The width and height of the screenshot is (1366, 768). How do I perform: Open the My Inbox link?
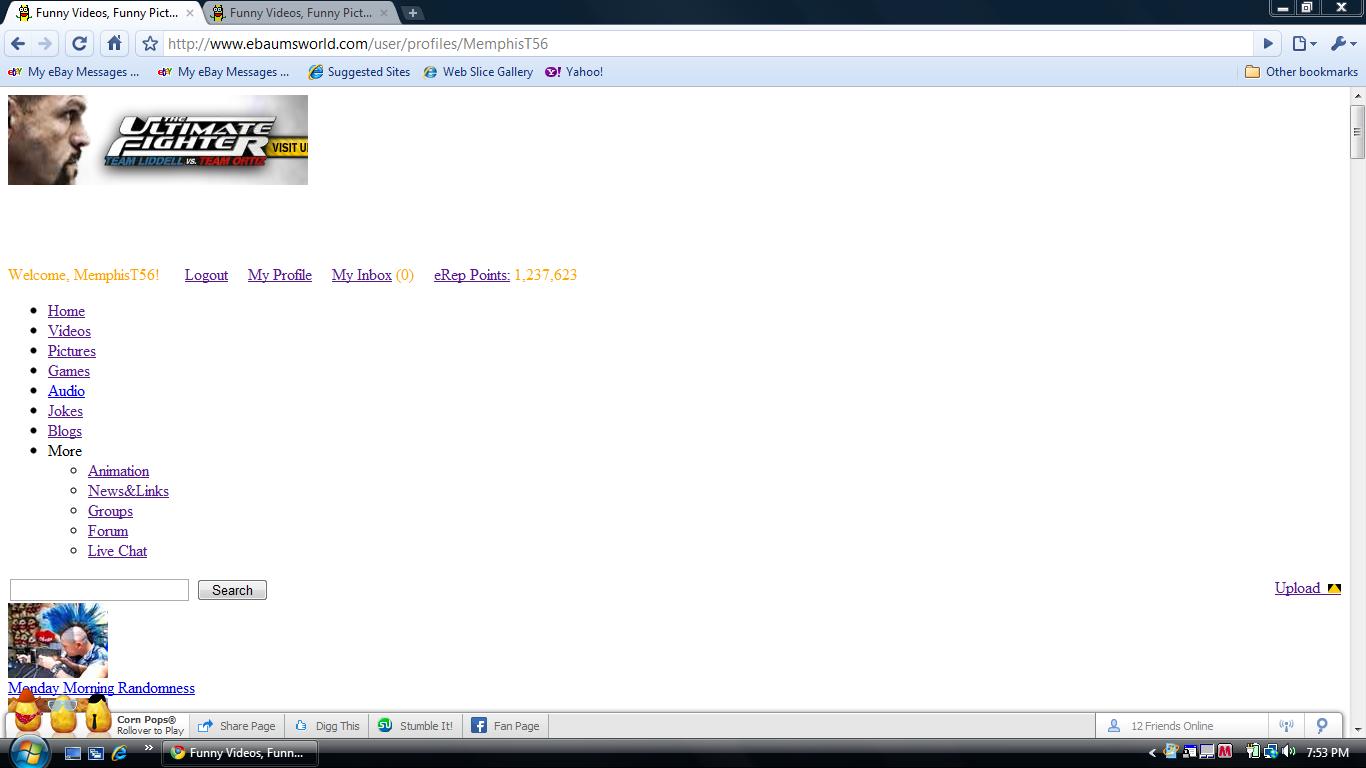pyautogui.click(x=362, y=275)
